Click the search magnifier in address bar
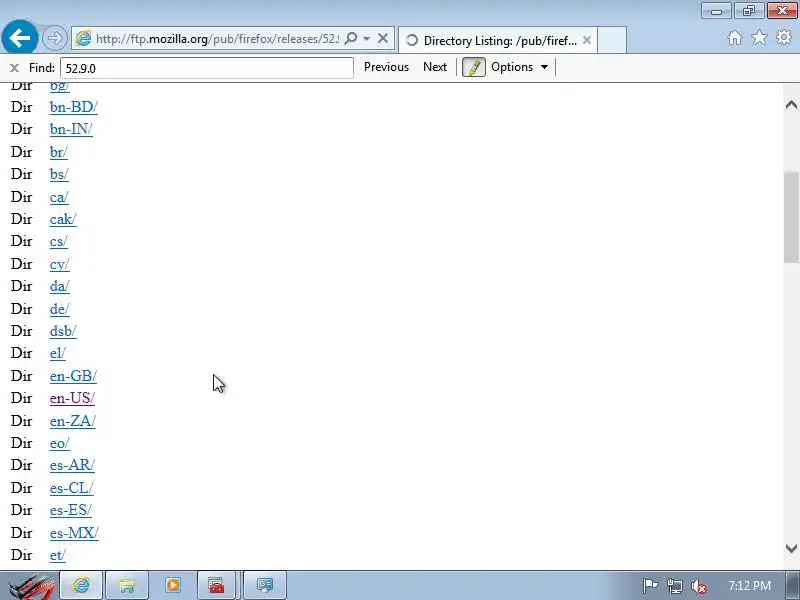 [x=351, y=38]
